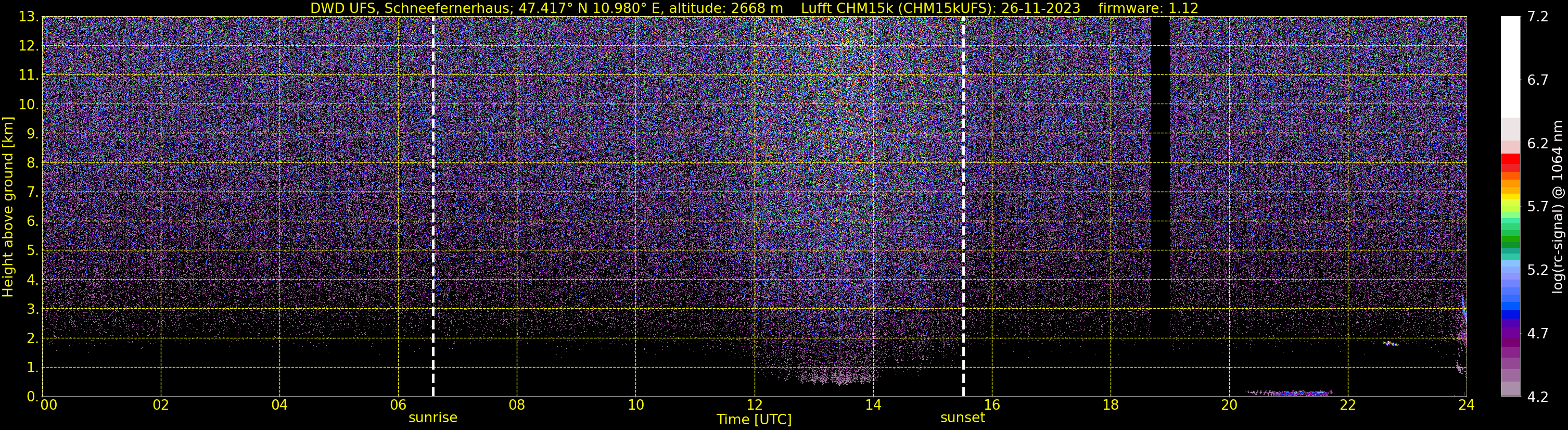
Task: Click the '13.' height tick label
Action: coord(29,17)
